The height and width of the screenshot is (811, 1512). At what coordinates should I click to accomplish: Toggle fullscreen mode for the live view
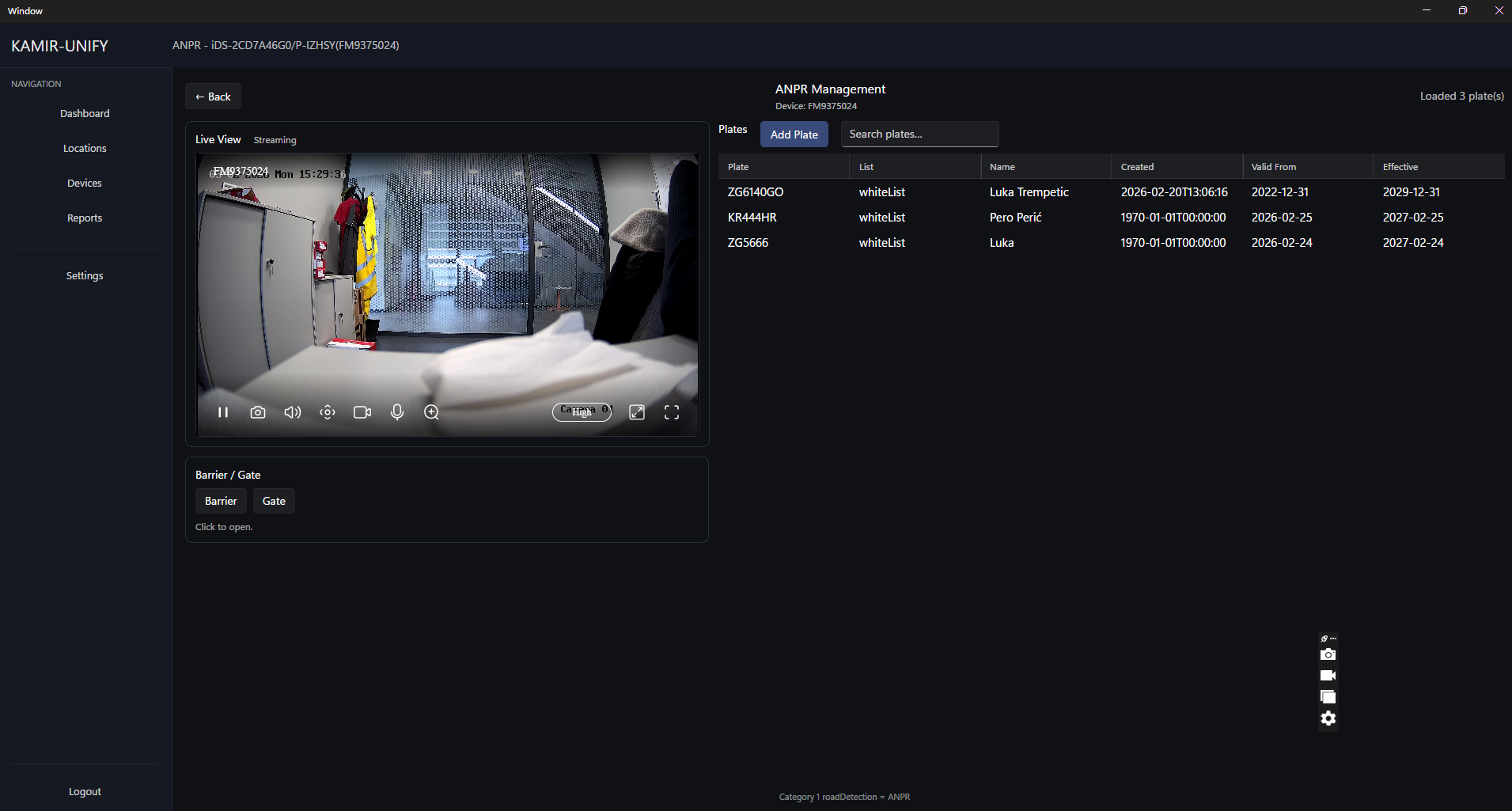[672, 411]
